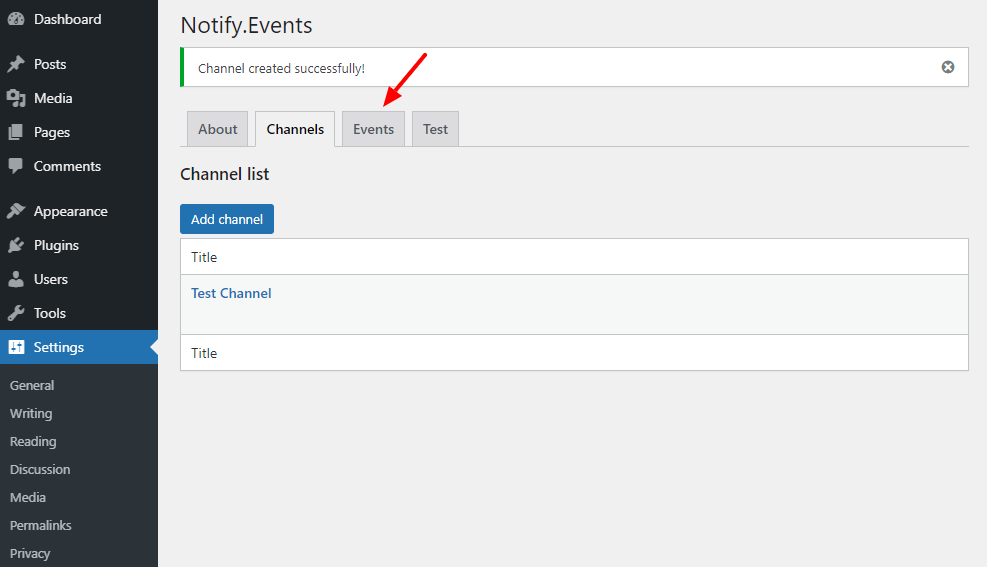Go to Permalinks settings submenu
987x567 pixels.
(40, 525)
